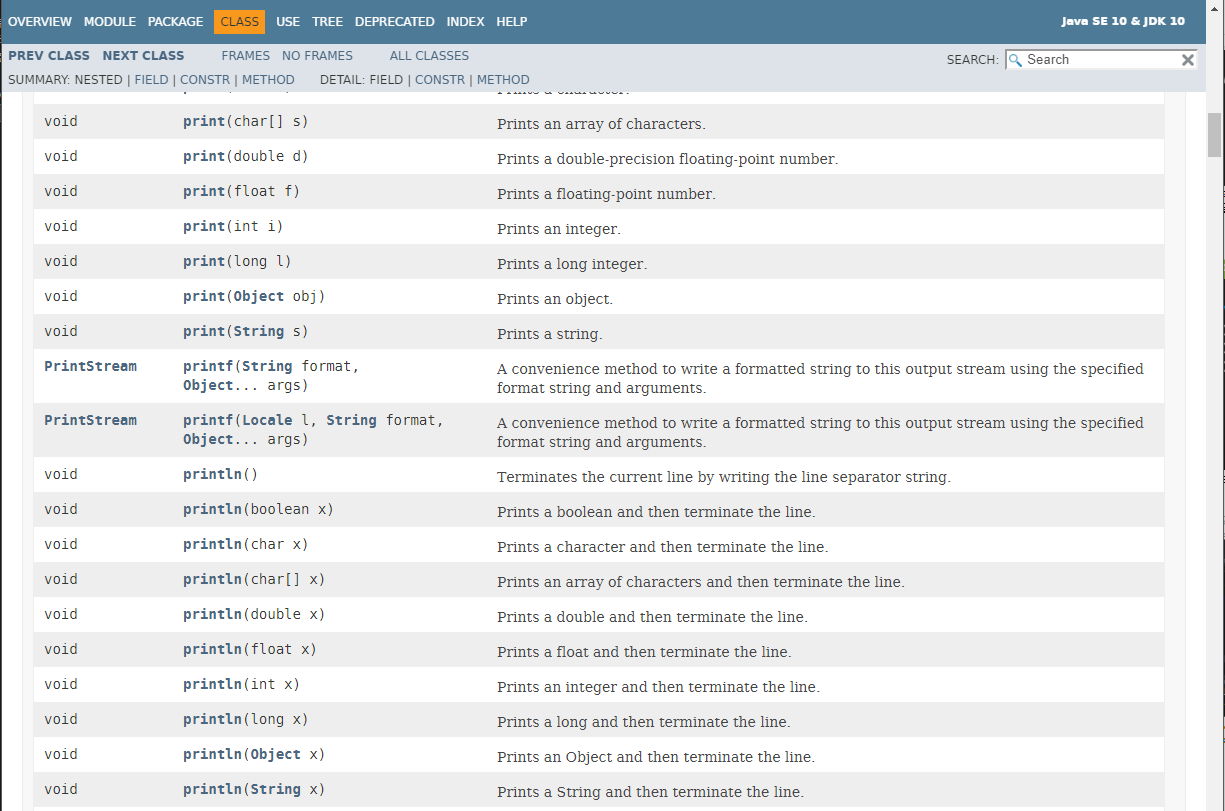Select text 'Prints an array of characters.'
Screen dimensions: 1225x811
[x=601, y=124]
